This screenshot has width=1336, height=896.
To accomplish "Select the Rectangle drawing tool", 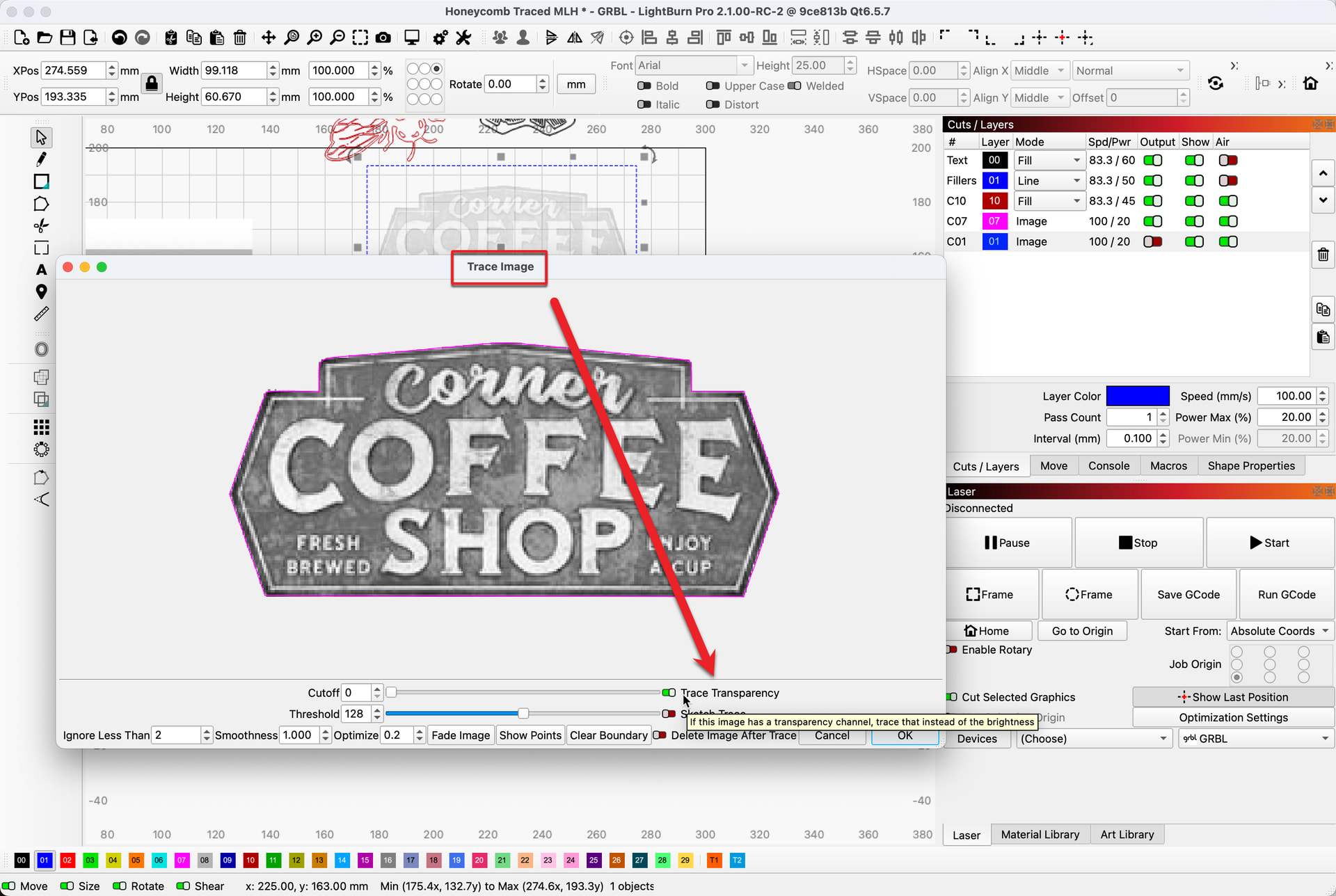I will pyautogui.click(x=41, y=182).
